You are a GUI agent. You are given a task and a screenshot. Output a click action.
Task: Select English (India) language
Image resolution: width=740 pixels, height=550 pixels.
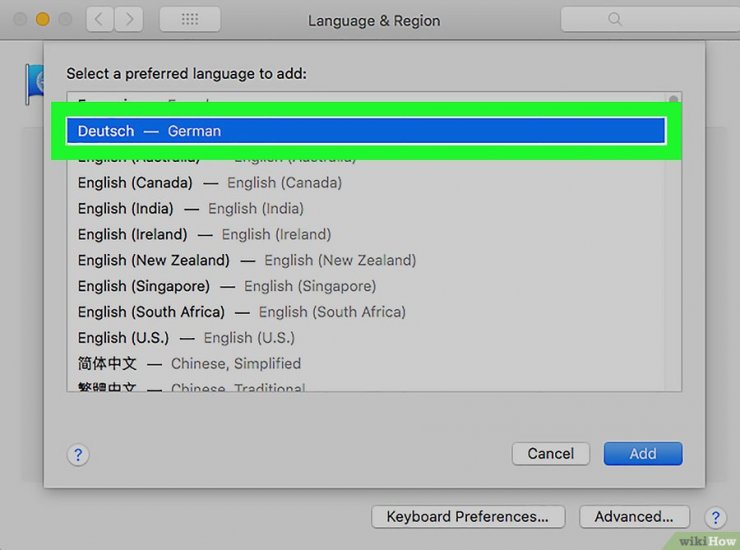click(x=366, y=208)
